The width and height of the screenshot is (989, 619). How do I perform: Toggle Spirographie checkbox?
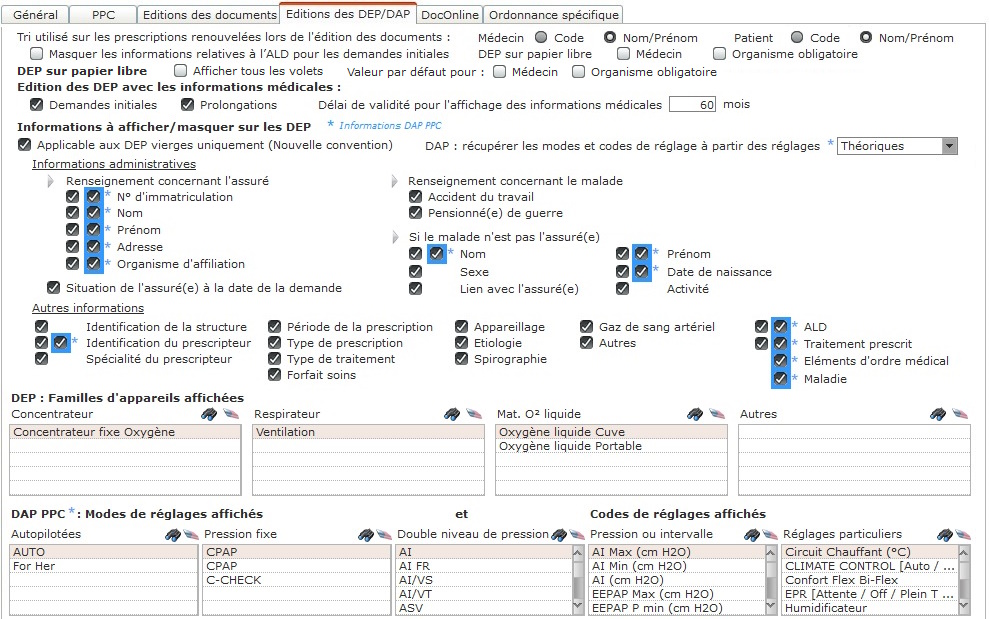[x=462, y=358]
